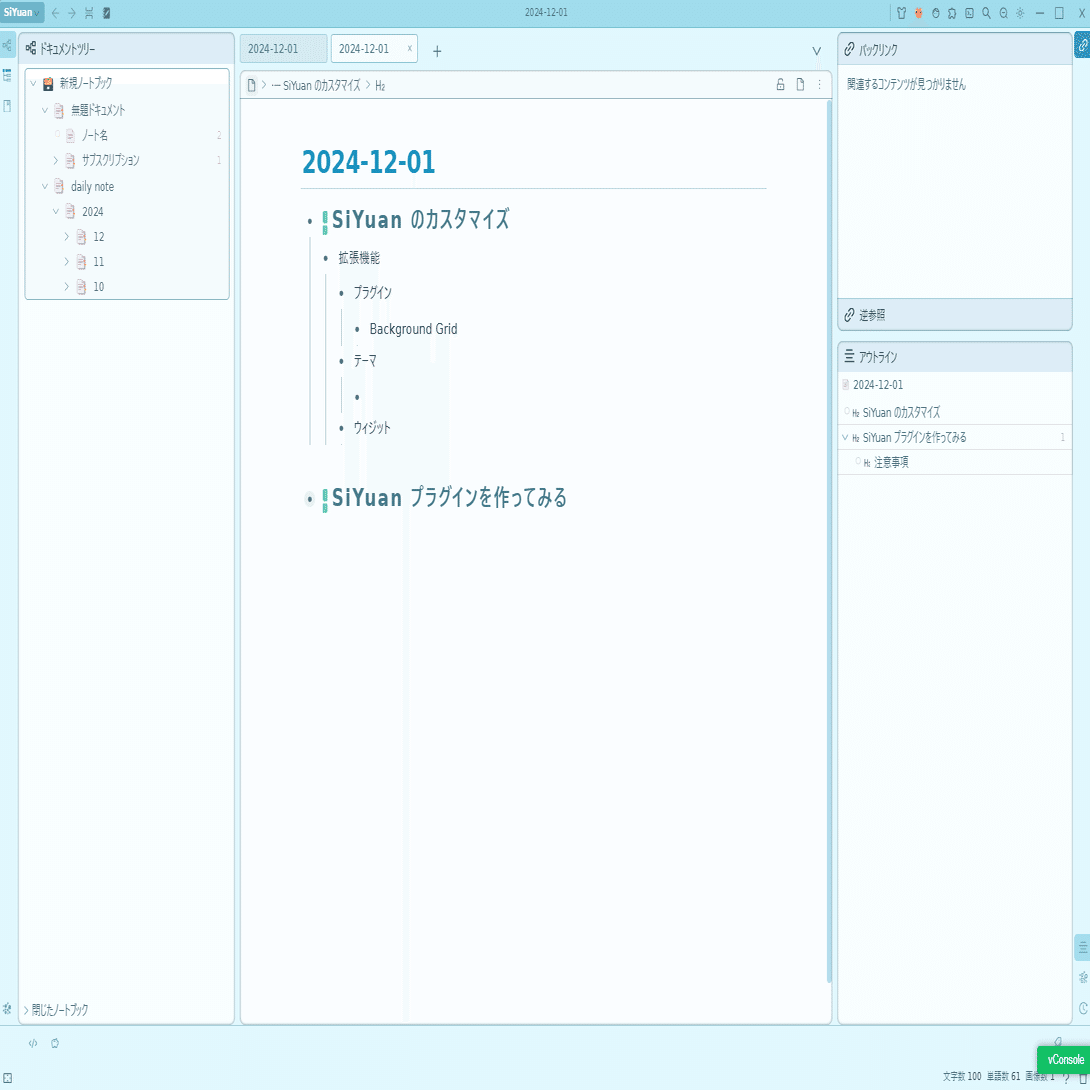The image size is (1090, 1090).
Task: Click the help question mark icon
Action: [1066, 1078]
